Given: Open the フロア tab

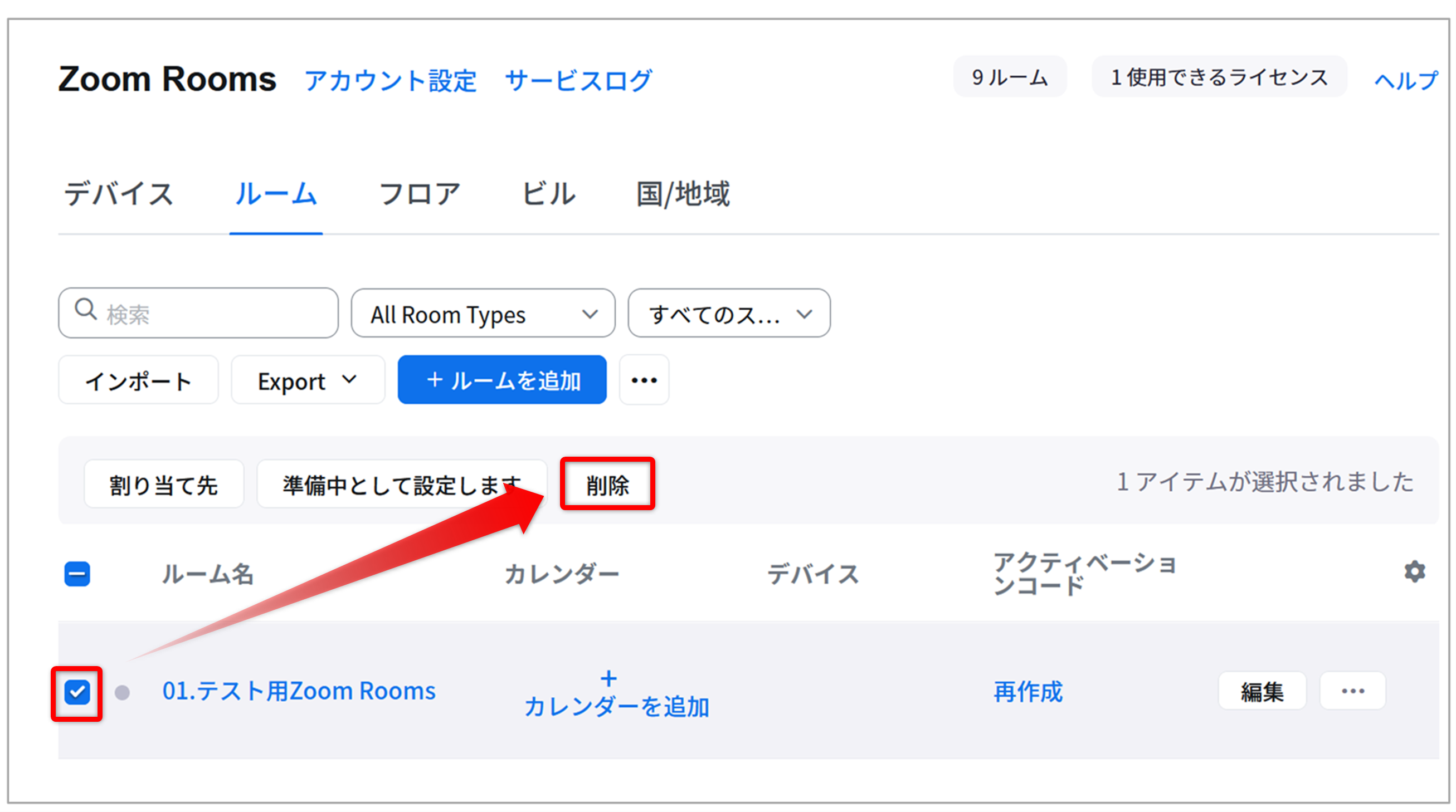Looking at the screenshot, I should [x=420, y=194].
